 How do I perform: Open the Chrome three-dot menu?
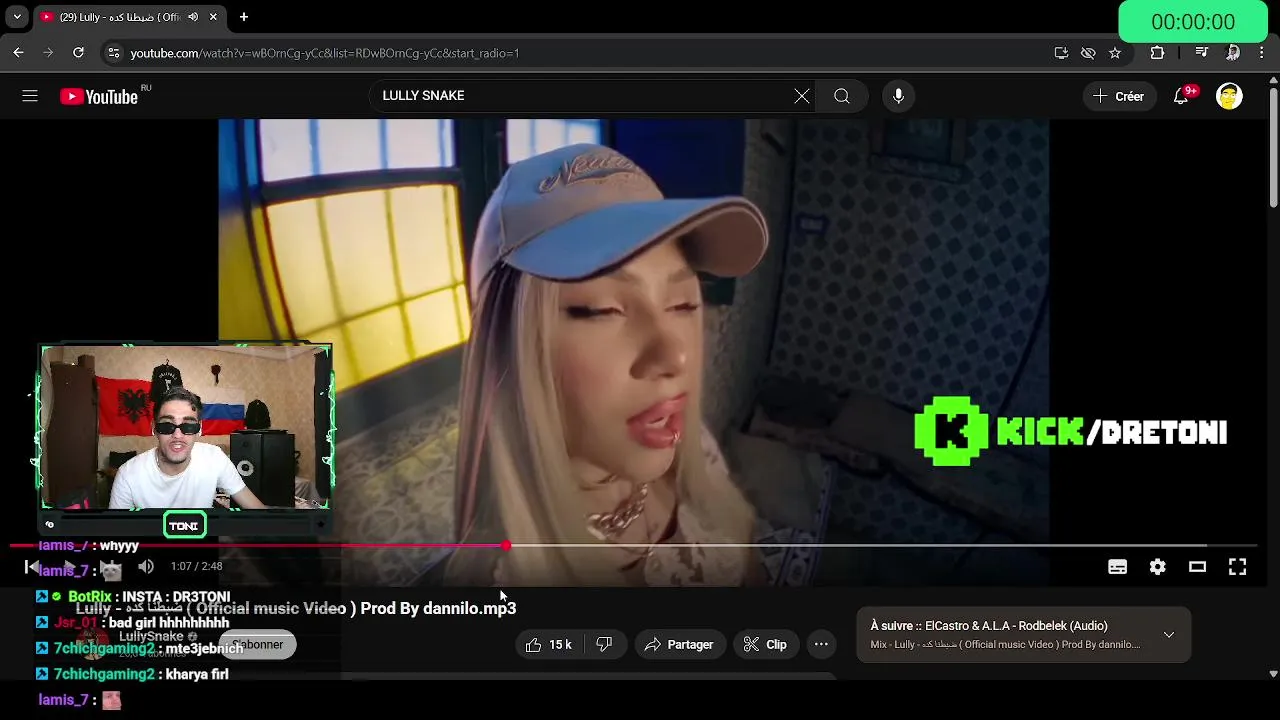point(1263,53)
